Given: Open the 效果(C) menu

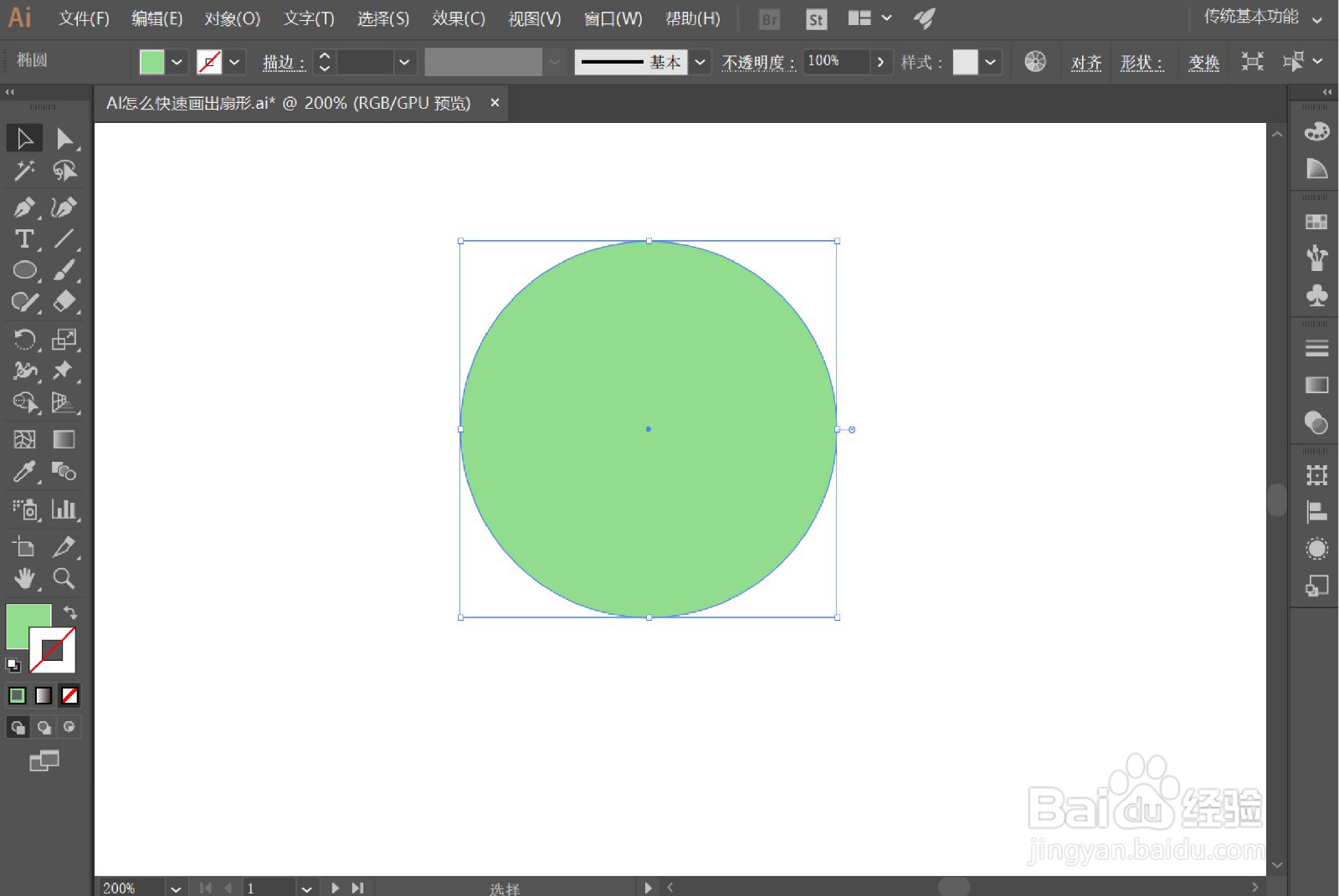Looking at the screenshot, I should coord(459,18).
